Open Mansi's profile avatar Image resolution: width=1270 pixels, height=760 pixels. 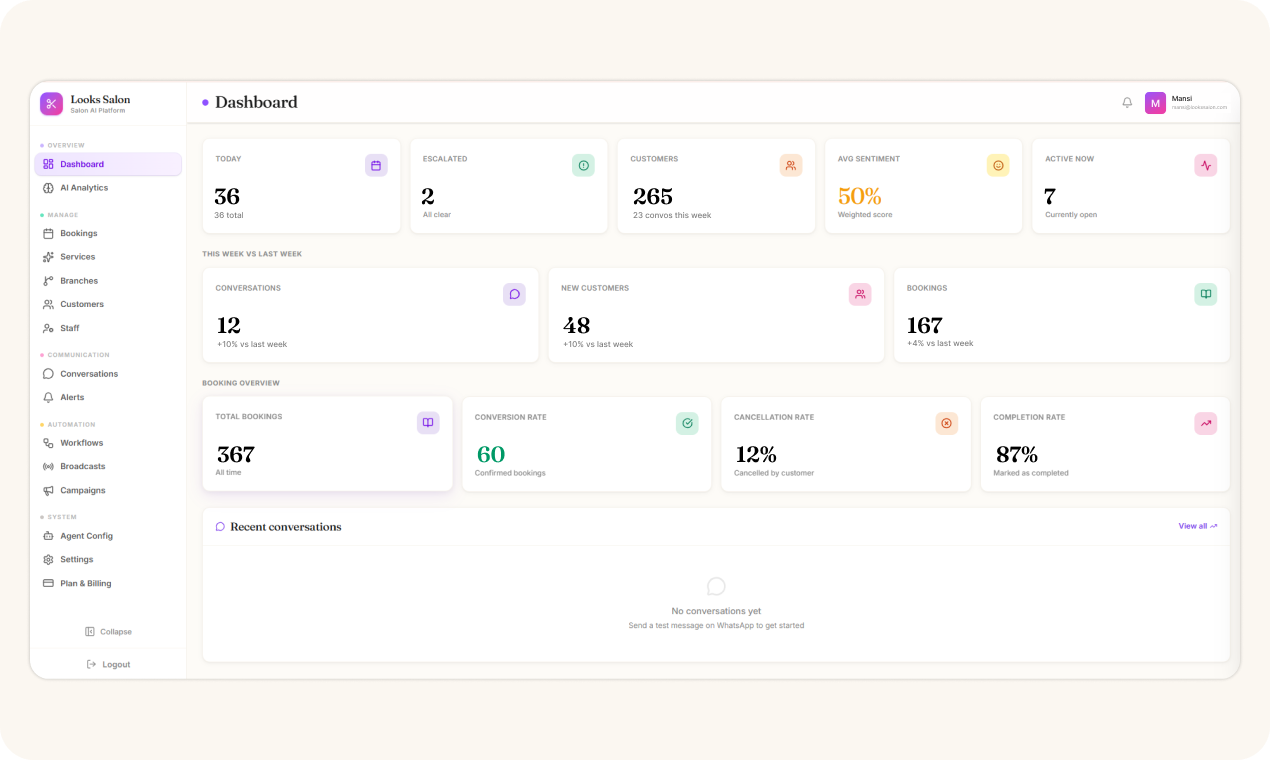[x=1155, y=103]
